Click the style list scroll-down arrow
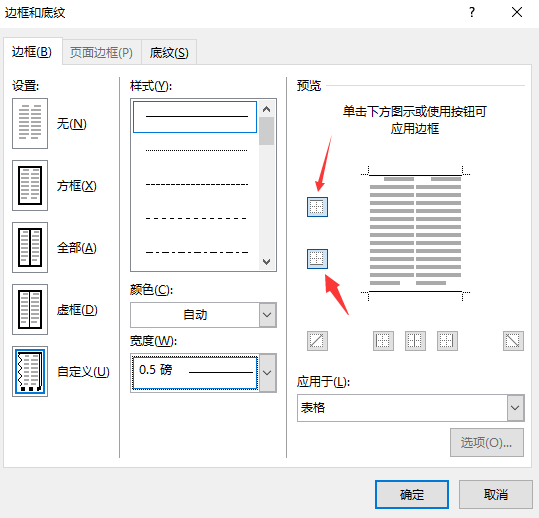Screen dimensions: 539x518 coord(266,262)
